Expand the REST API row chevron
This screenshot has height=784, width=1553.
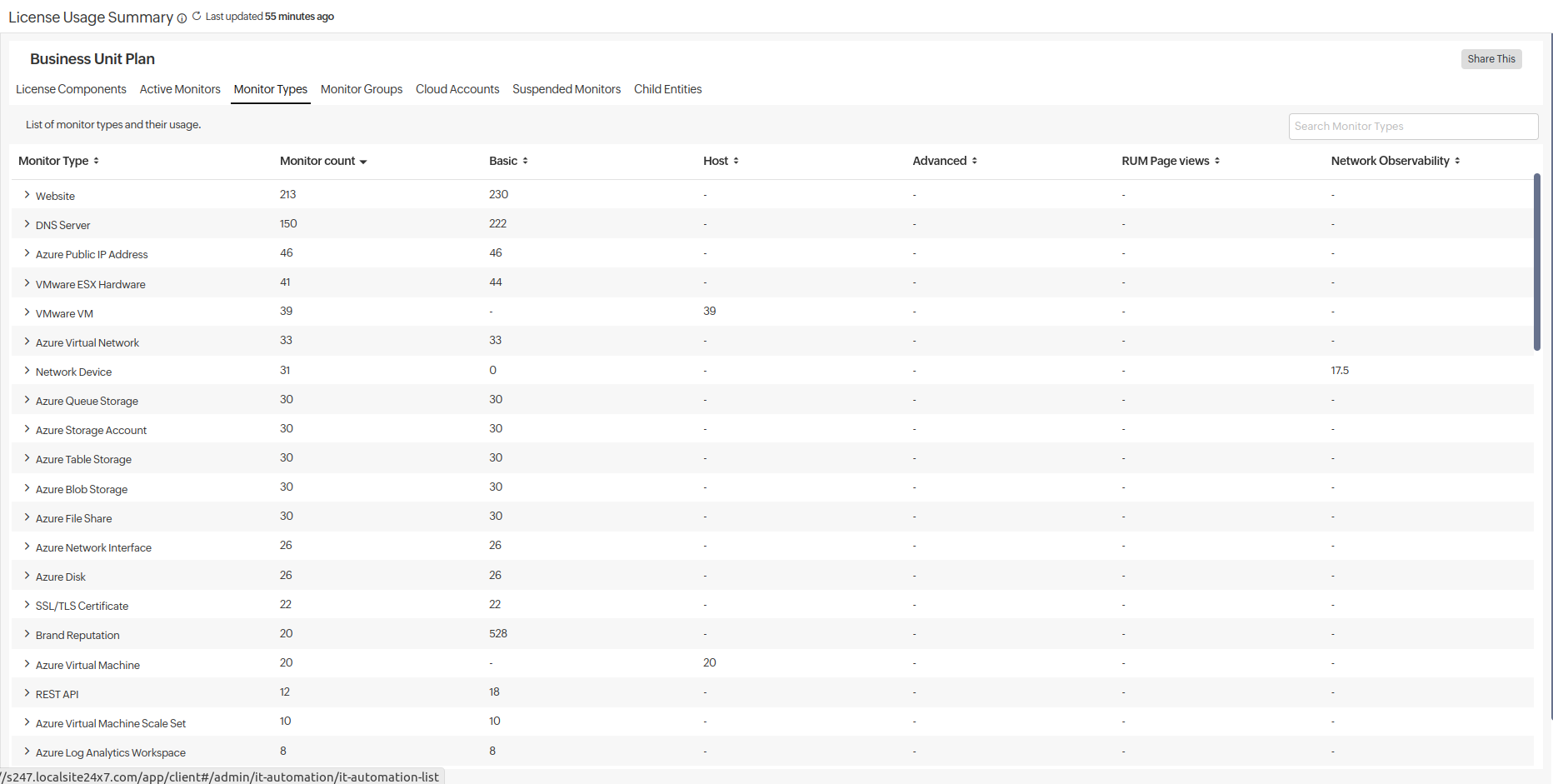(x=27, y=693)
